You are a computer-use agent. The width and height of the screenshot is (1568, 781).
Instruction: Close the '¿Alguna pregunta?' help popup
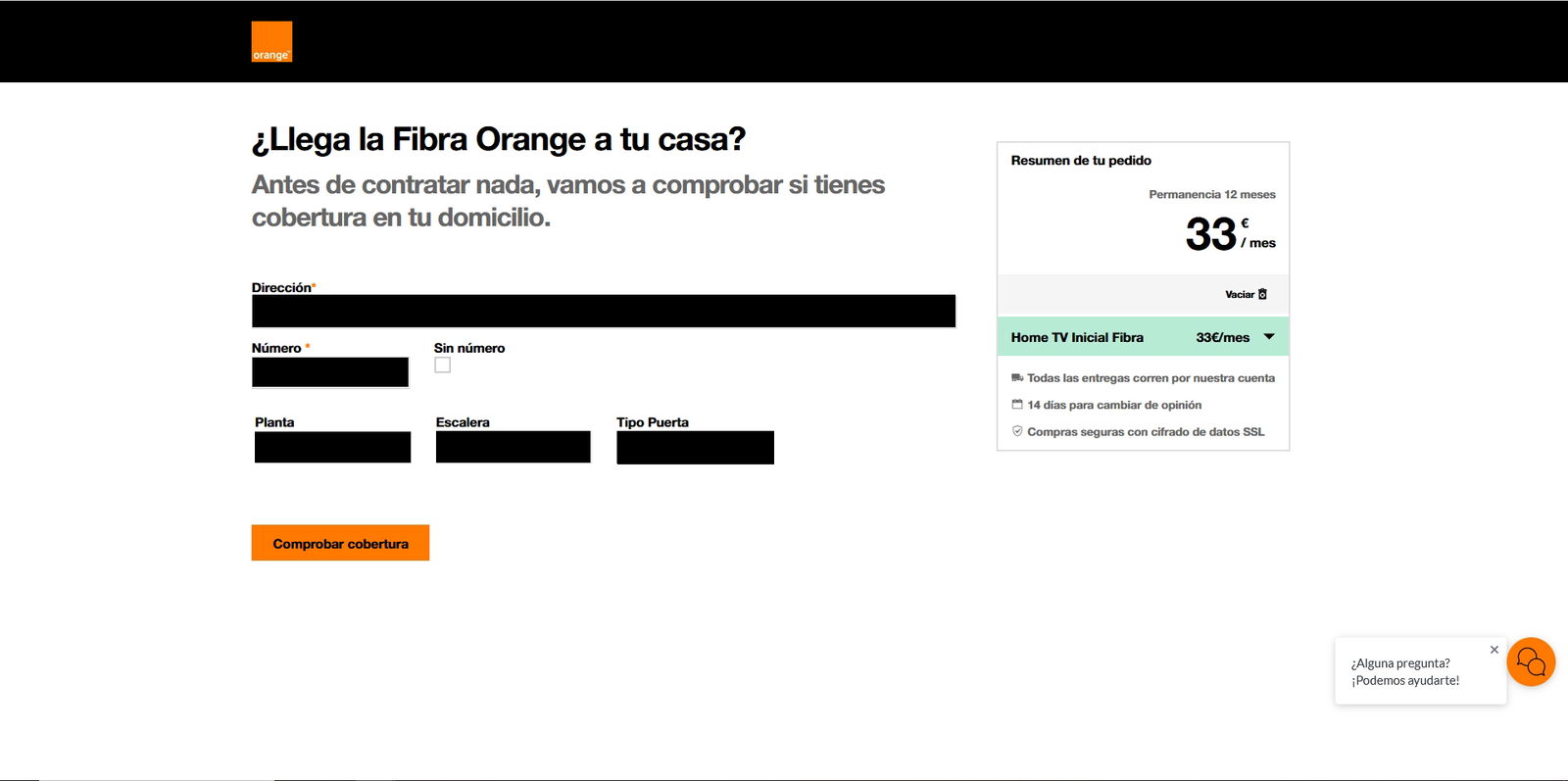pyautogui.click(x=1494, y=650)
